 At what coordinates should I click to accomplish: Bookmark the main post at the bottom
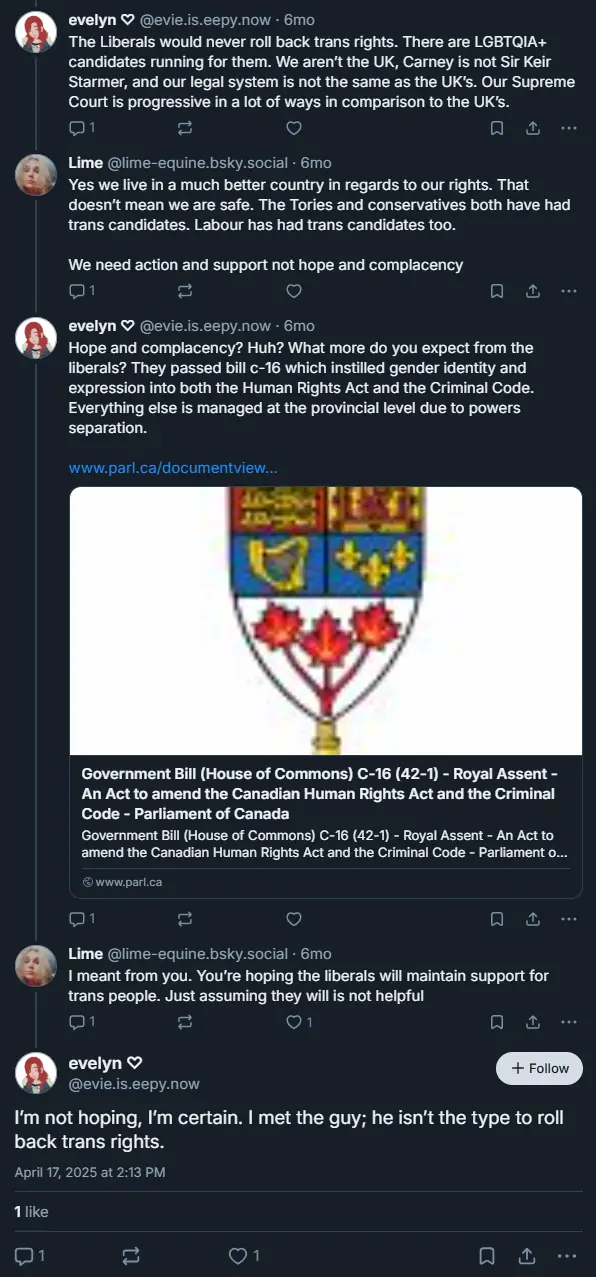[x=486, y=1255]
